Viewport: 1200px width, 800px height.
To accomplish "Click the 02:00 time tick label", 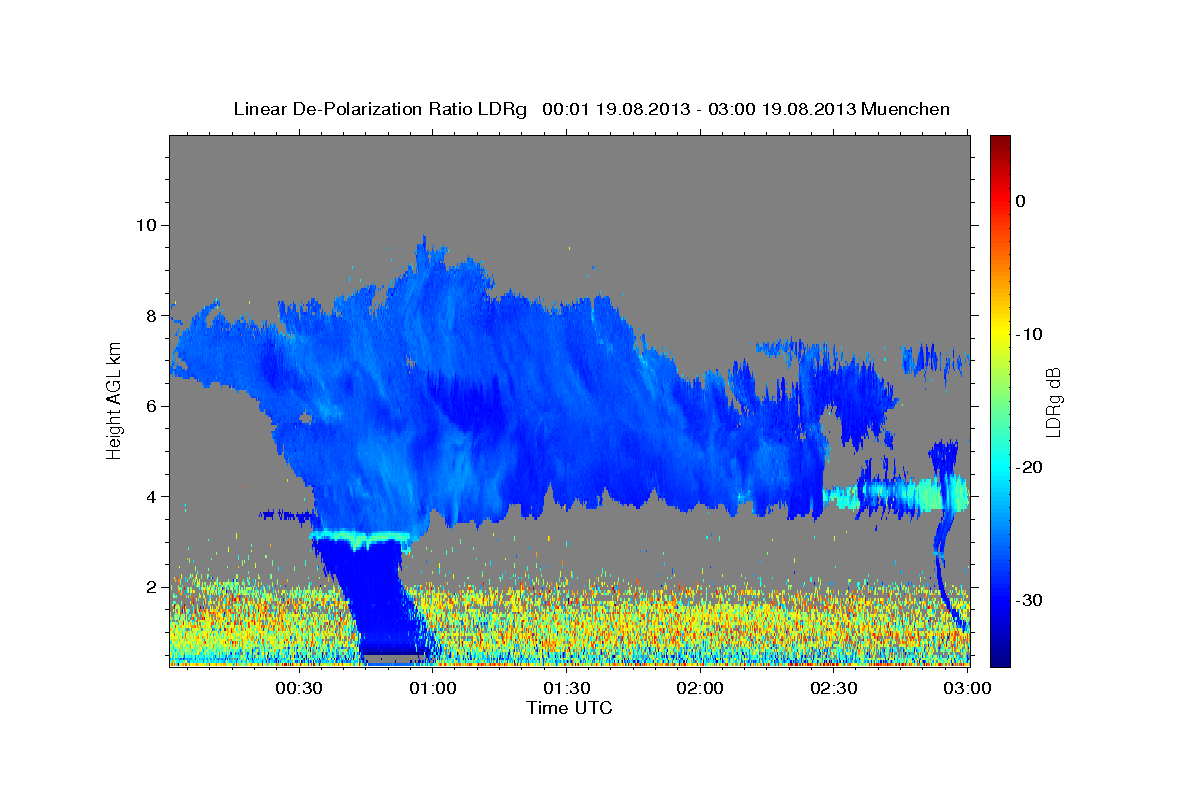I will 700,688.
